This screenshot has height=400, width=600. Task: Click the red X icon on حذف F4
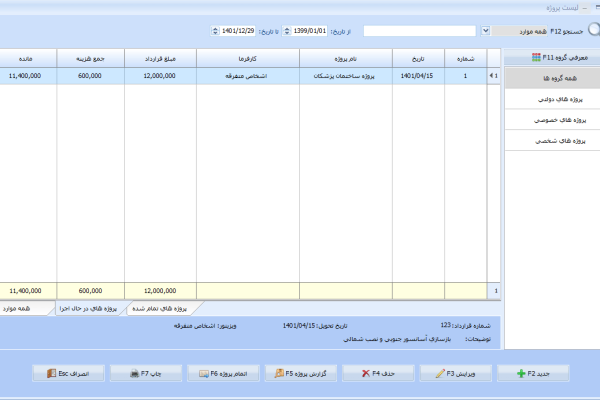(366, 373)
